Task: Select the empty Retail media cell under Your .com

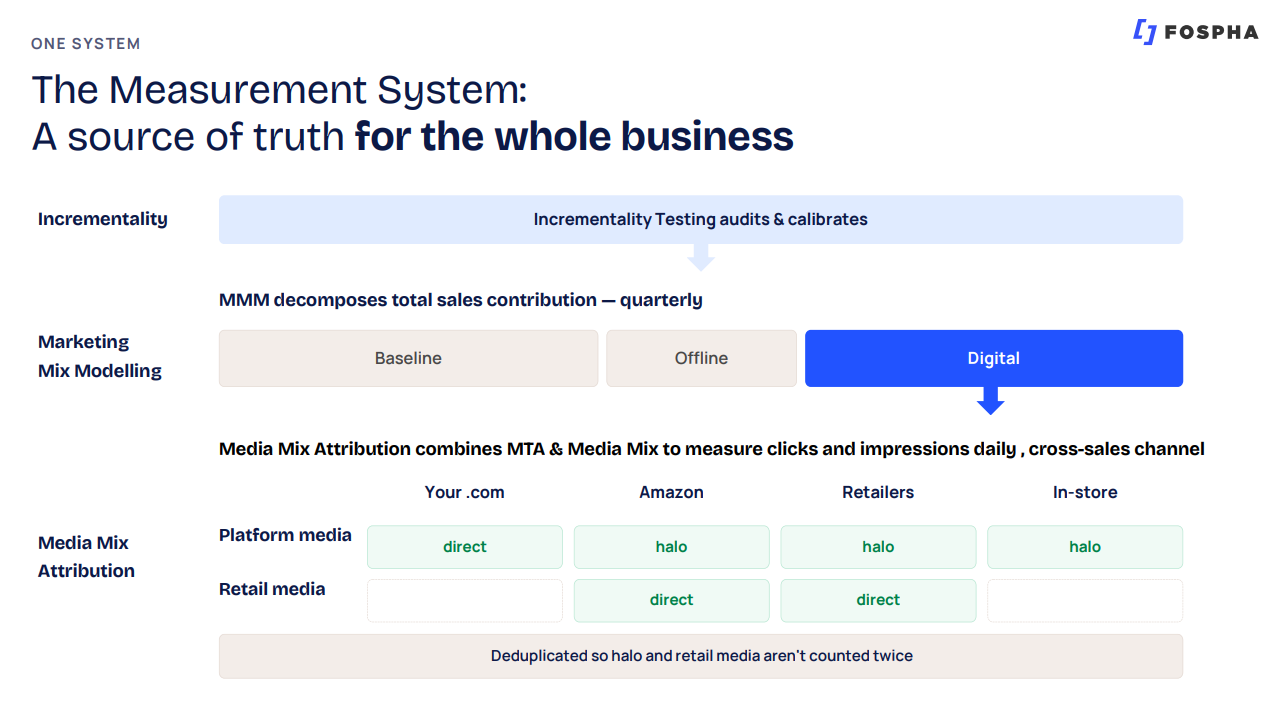Action: point(465,600)
